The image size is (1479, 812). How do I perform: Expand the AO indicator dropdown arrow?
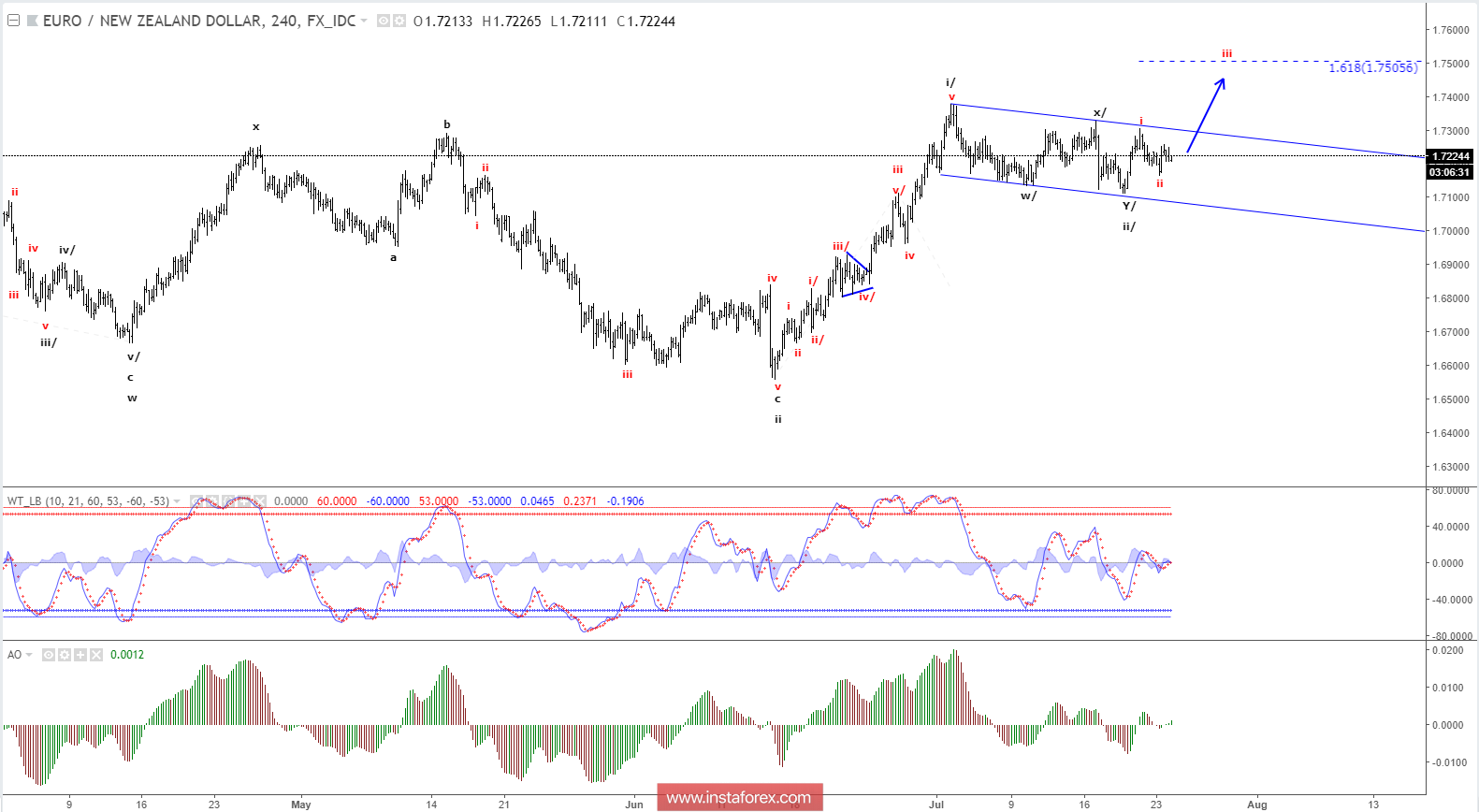[29, 655]
